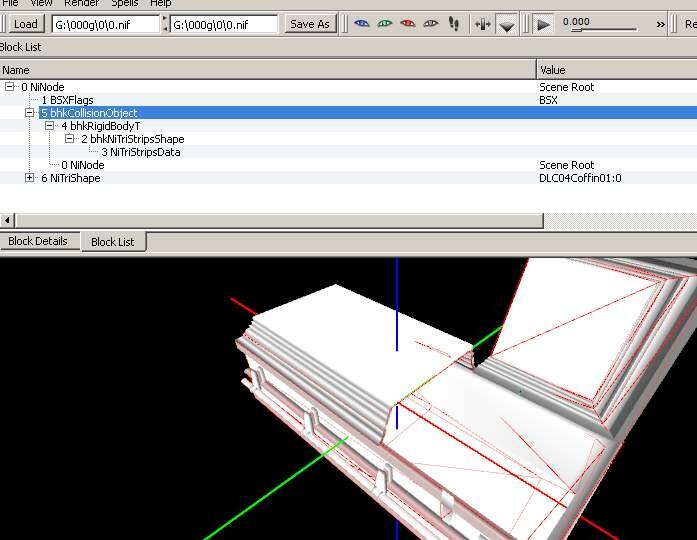Viewport: 697px width, 540px height.
Task: Collapse the 2 bhkNiTriStripsShape node
Action: point(69,139)
